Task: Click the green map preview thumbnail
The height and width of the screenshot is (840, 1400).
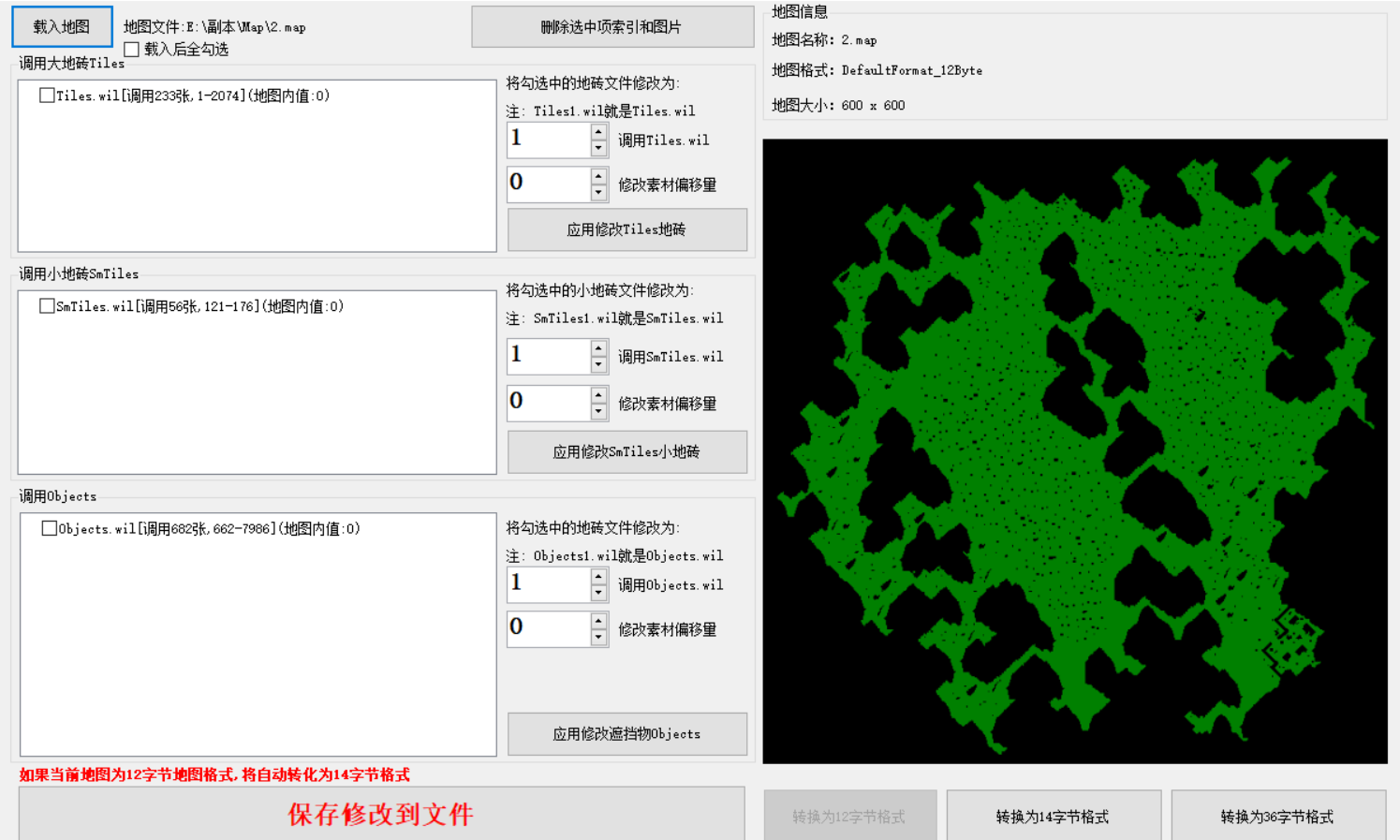Action: 1075,451
